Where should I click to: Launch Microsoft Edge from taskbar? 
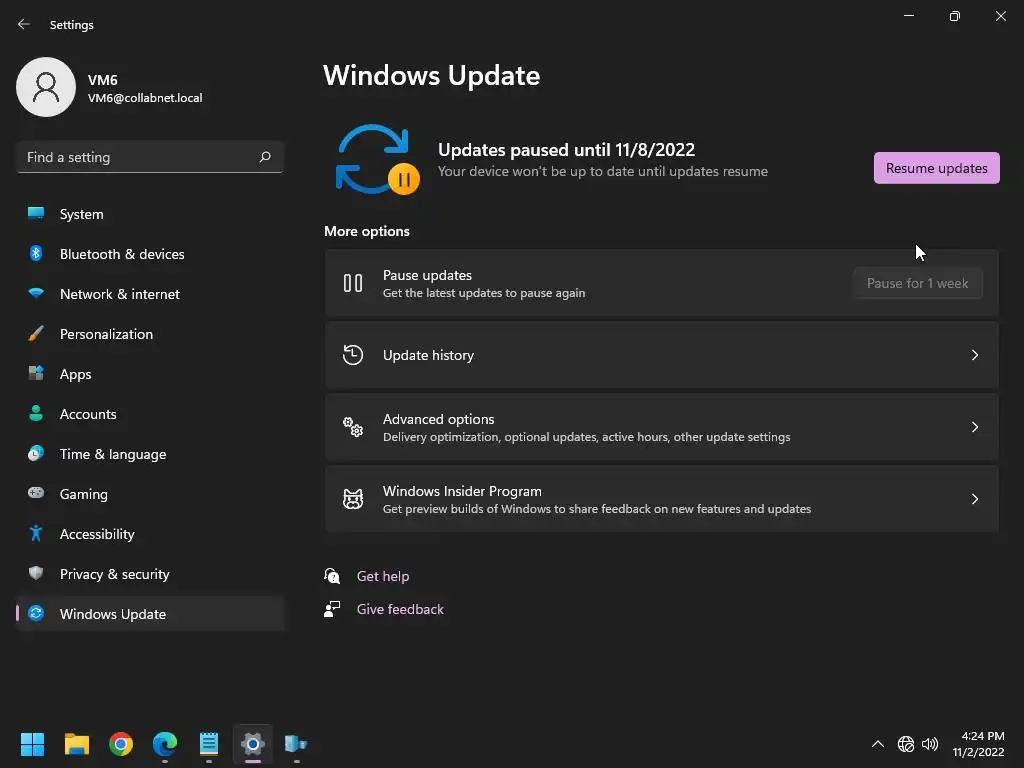tap(165, 743)
